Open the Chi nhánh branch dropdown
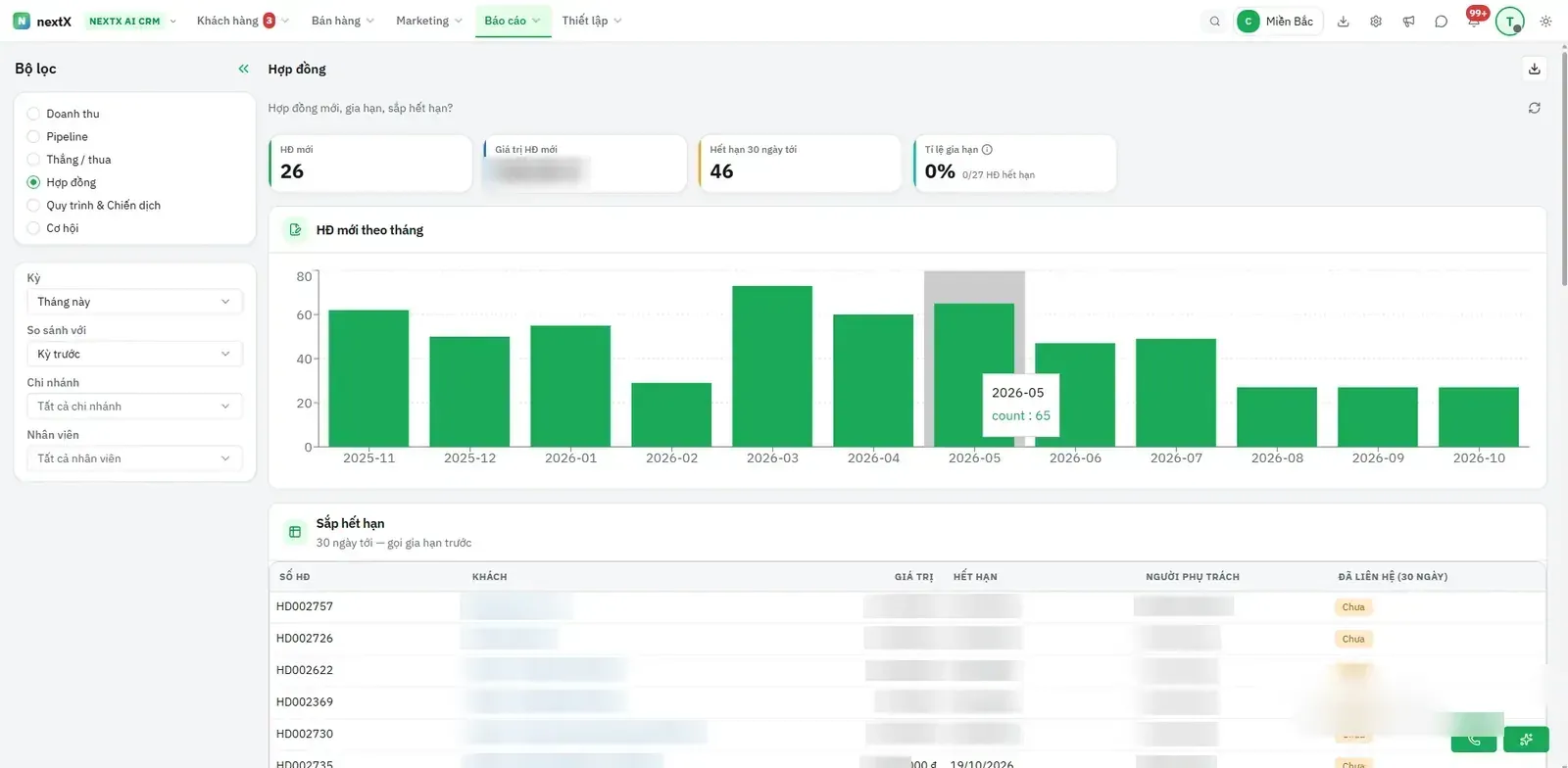This screenshot has height=768, width=1568. [134, 406]
